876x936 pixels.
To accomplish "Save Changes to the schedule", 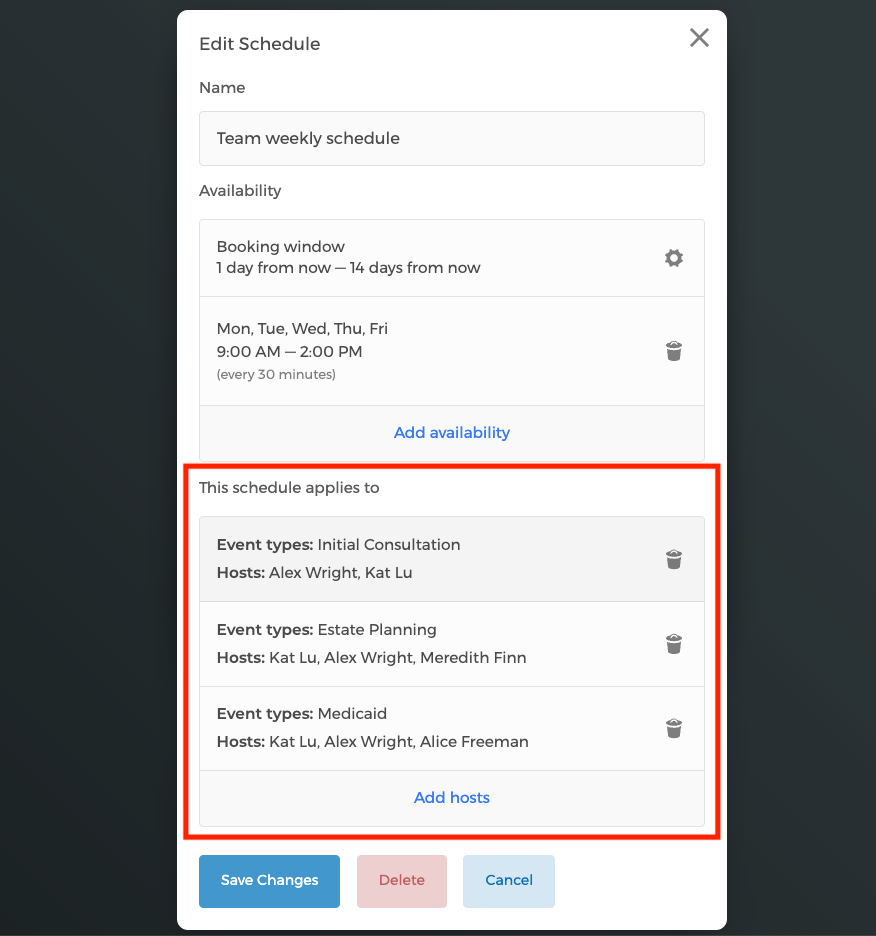I will 269,881.
